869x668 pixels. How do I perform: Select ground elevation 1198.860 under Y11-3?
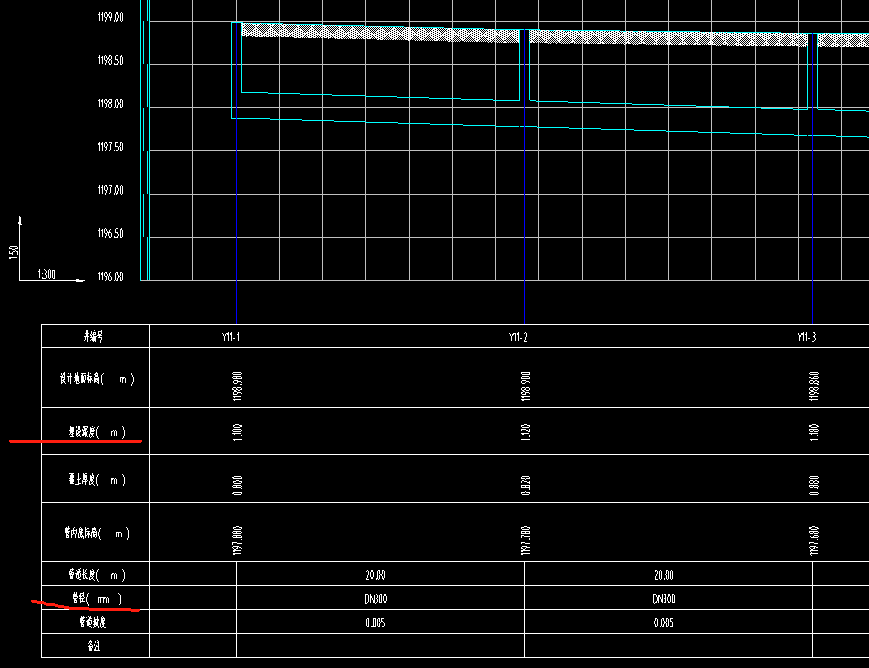814,386
